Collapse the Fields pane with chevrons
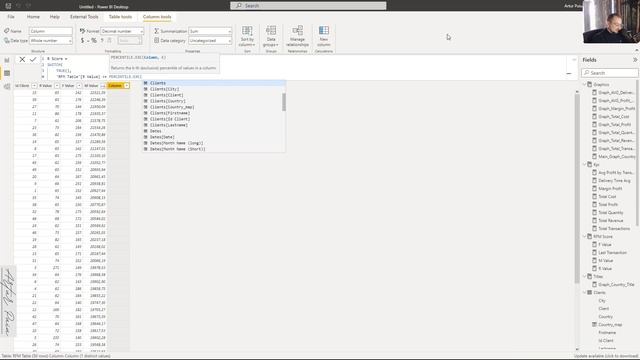640x360 pixels. click(635, 60)
